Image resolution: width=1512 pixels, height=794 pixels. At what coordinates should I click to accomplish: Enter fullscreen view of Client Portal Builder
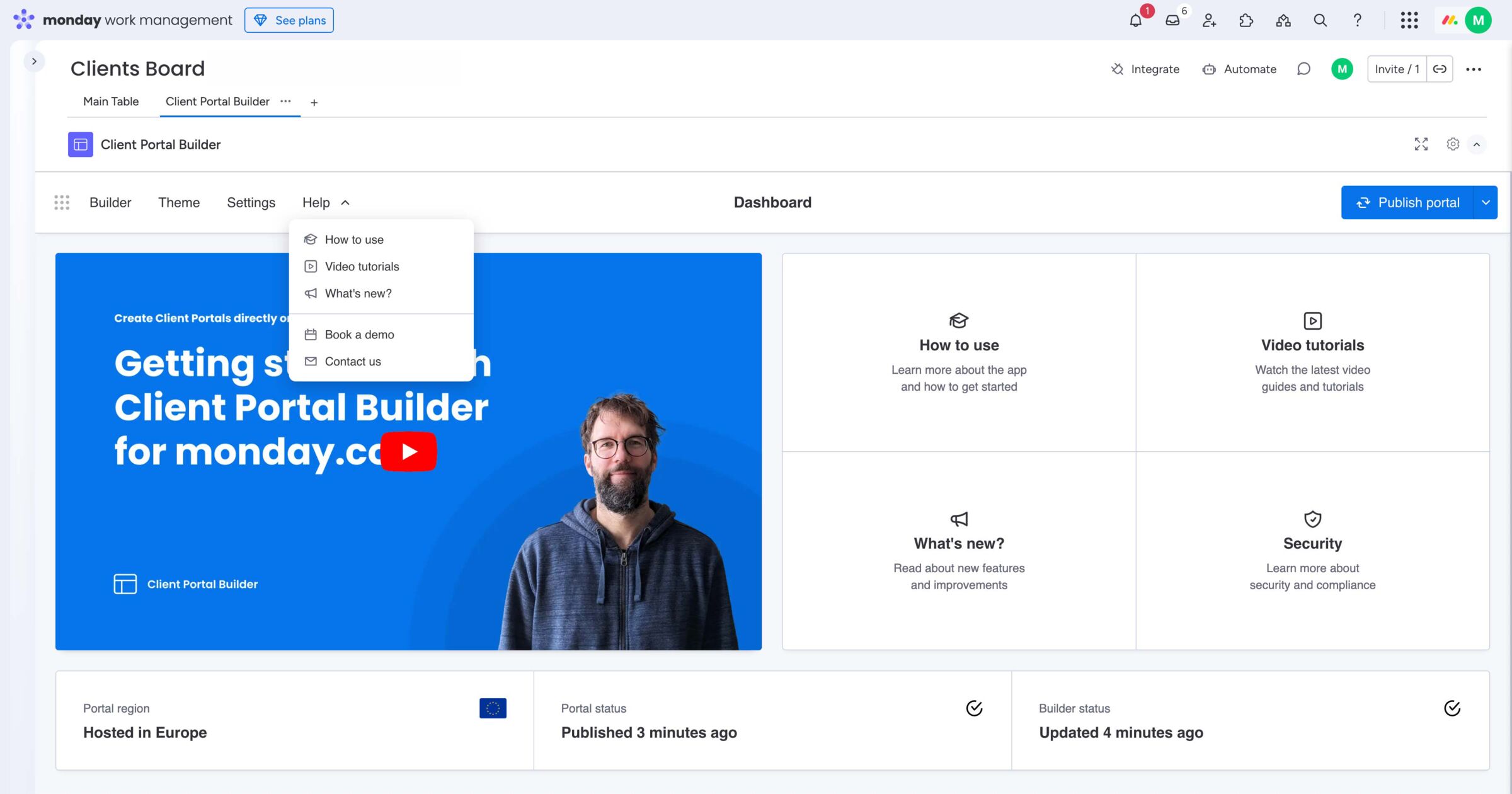pyautogui.click(x=1421, y=144)
